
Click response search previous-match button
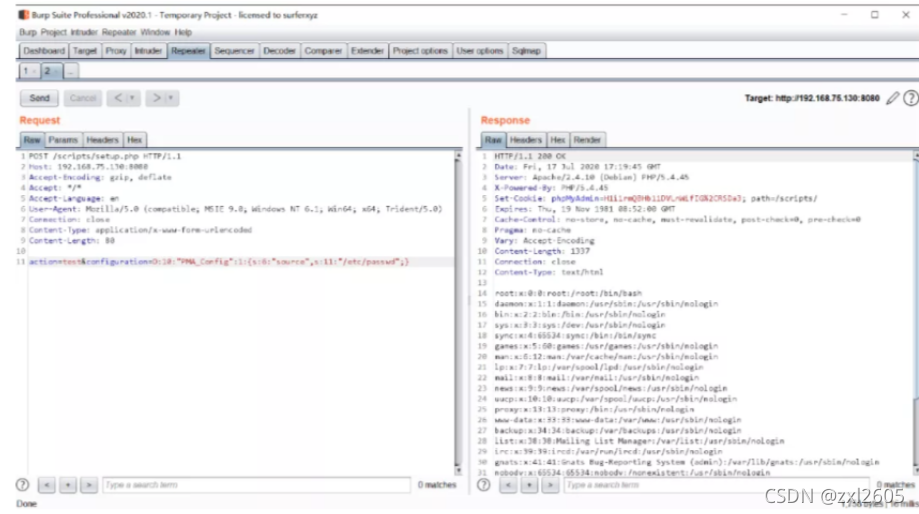pos(508,485)
